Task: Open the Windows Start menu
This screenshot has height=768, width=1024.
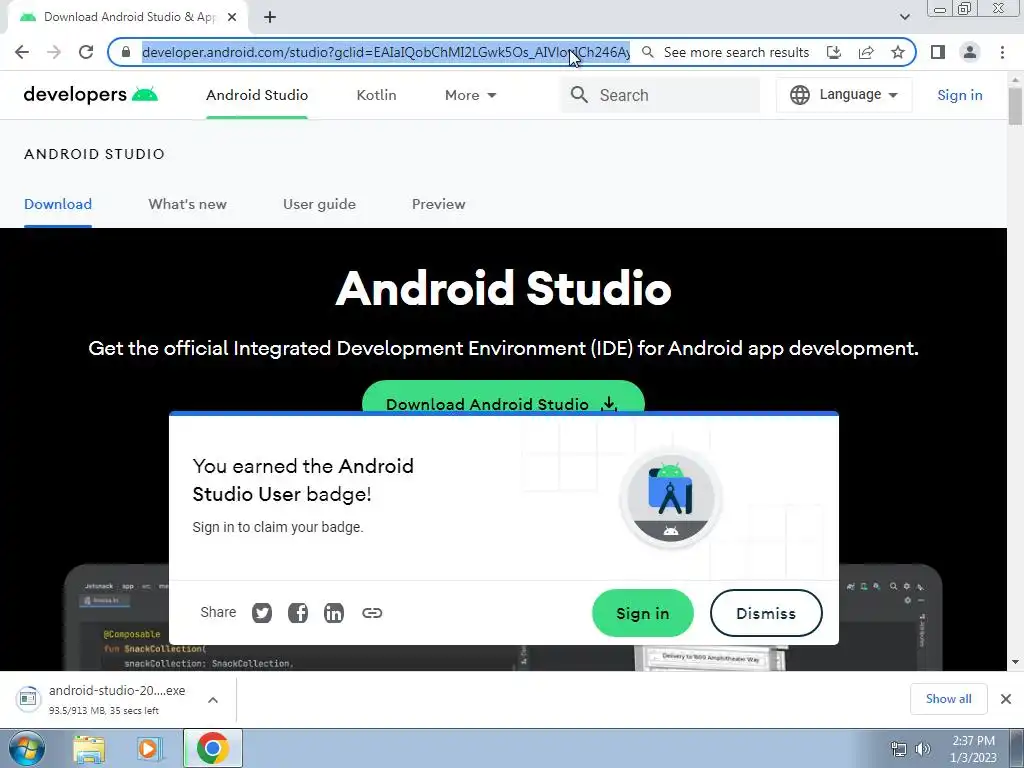Action: tap(26, 748)
